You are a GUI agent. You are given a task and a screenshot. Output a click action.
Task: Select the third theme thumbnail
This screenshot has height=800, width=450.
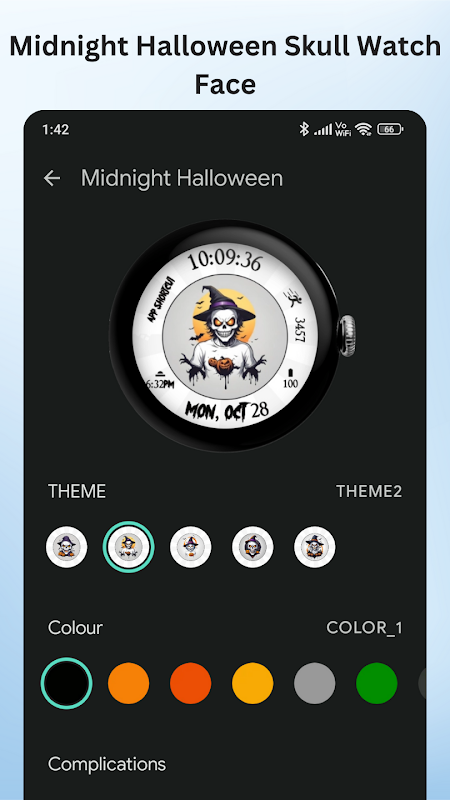point(191,547)
